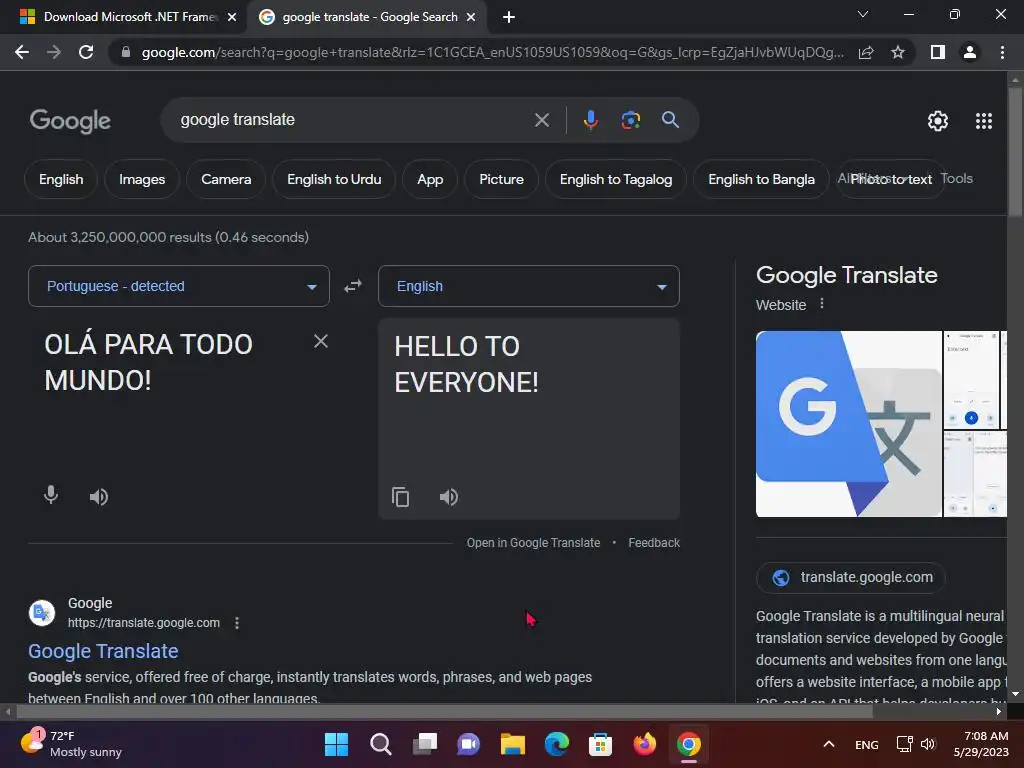Open the weather widget showing 72°F
This screenshot has width=1024, height=768.
pyautogui.click(x=71, y=744)
